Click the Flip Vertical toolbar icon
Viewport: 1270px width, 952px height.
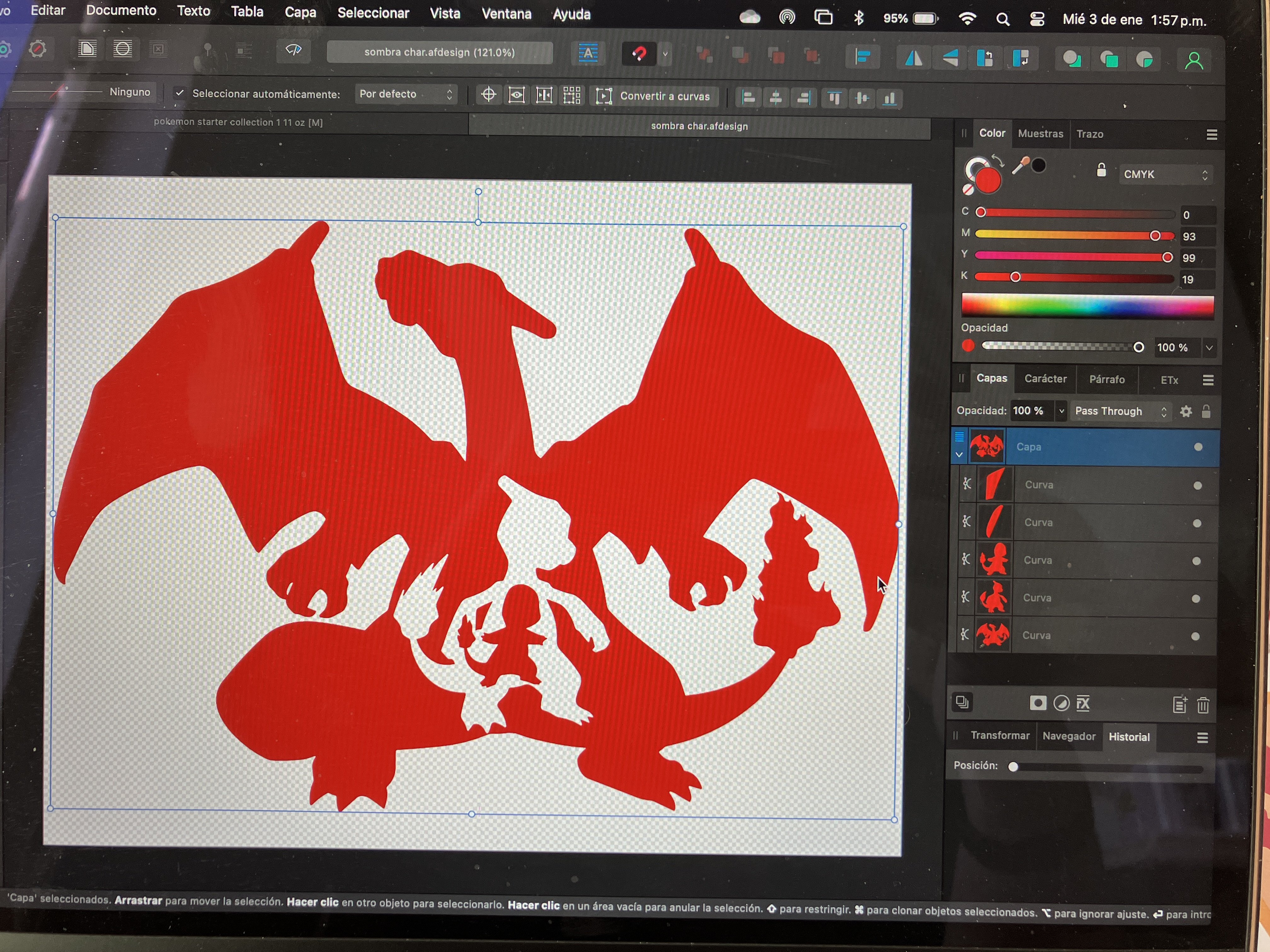click(950, 57)
